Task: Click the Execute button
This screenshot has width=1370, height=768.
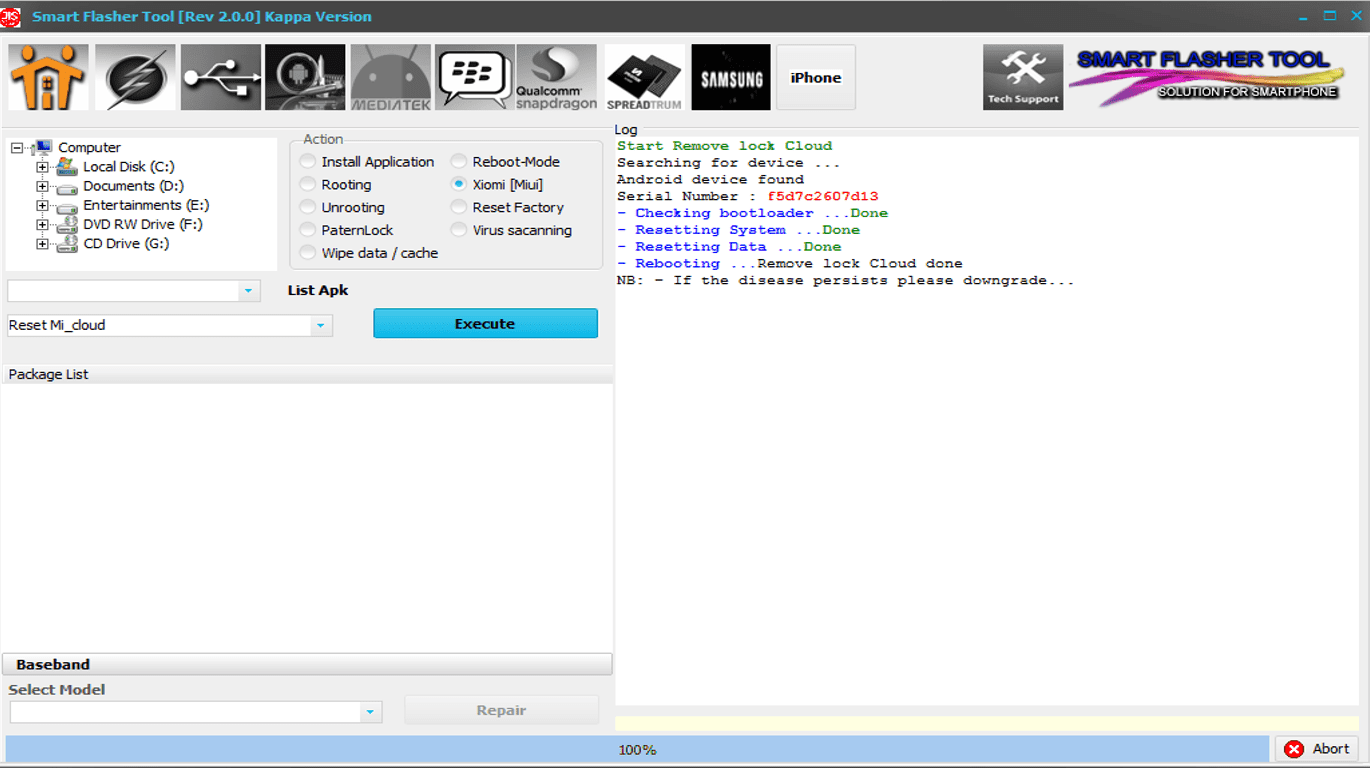Action: pos(485,323)
